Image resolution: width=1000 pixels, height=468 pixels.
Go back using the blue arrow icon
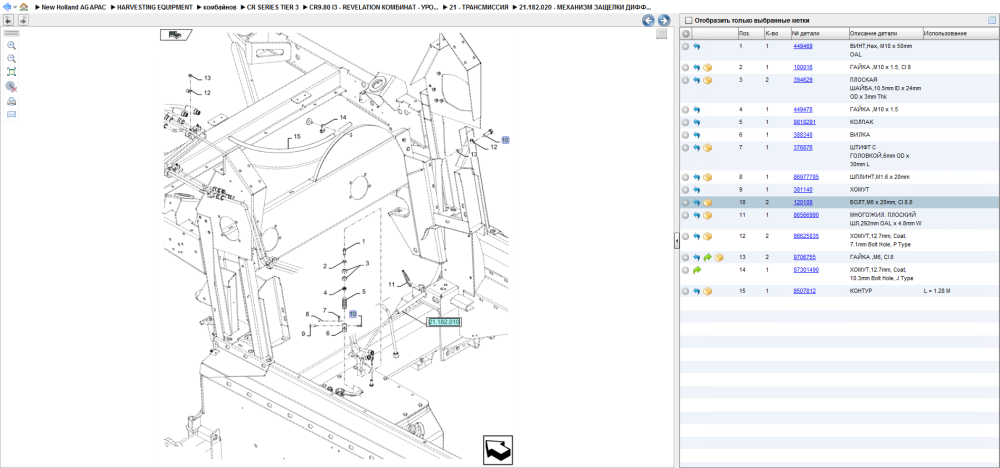pos(7,6)
